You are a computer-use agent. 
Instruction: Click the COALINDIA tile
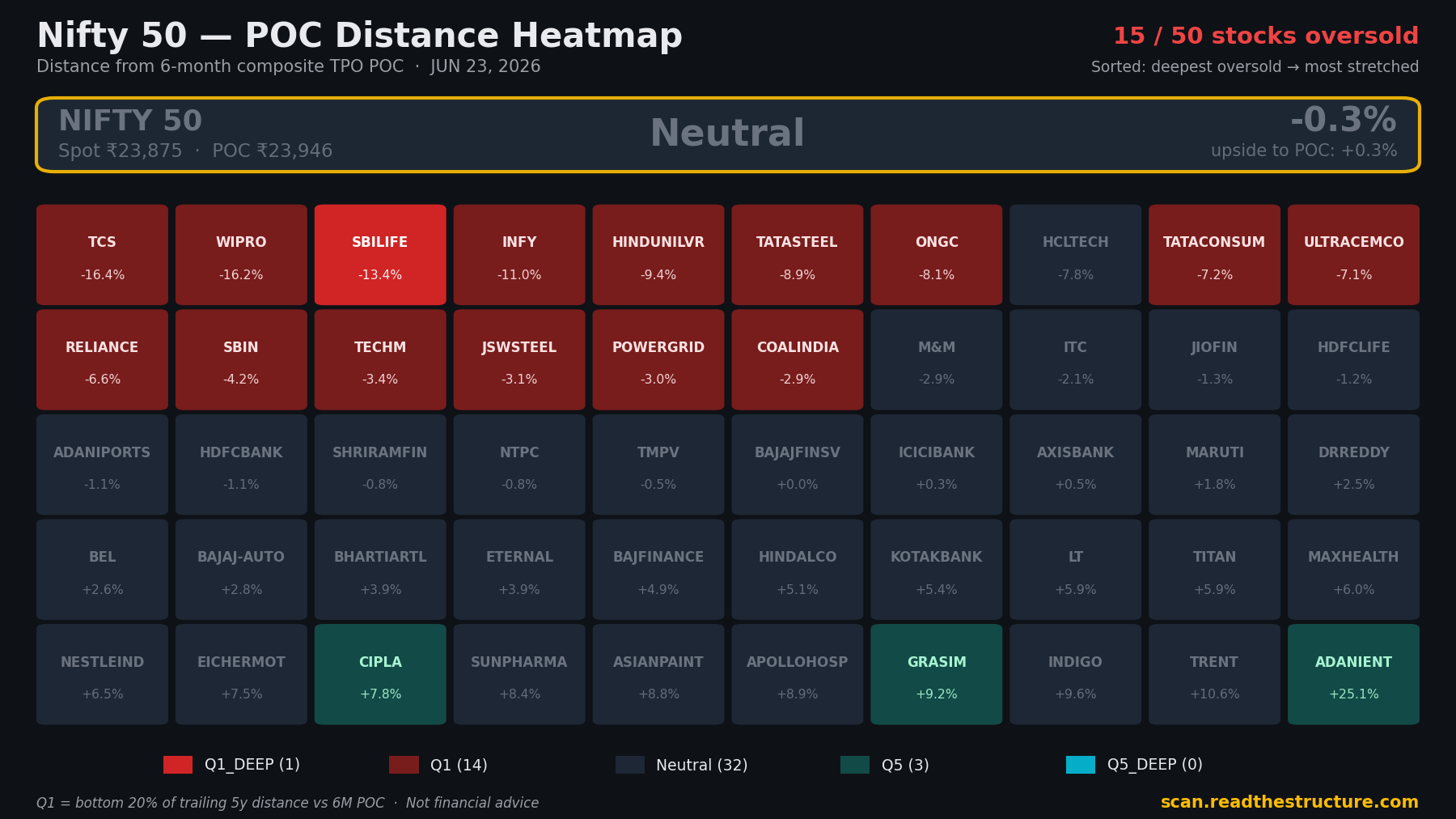798,360
